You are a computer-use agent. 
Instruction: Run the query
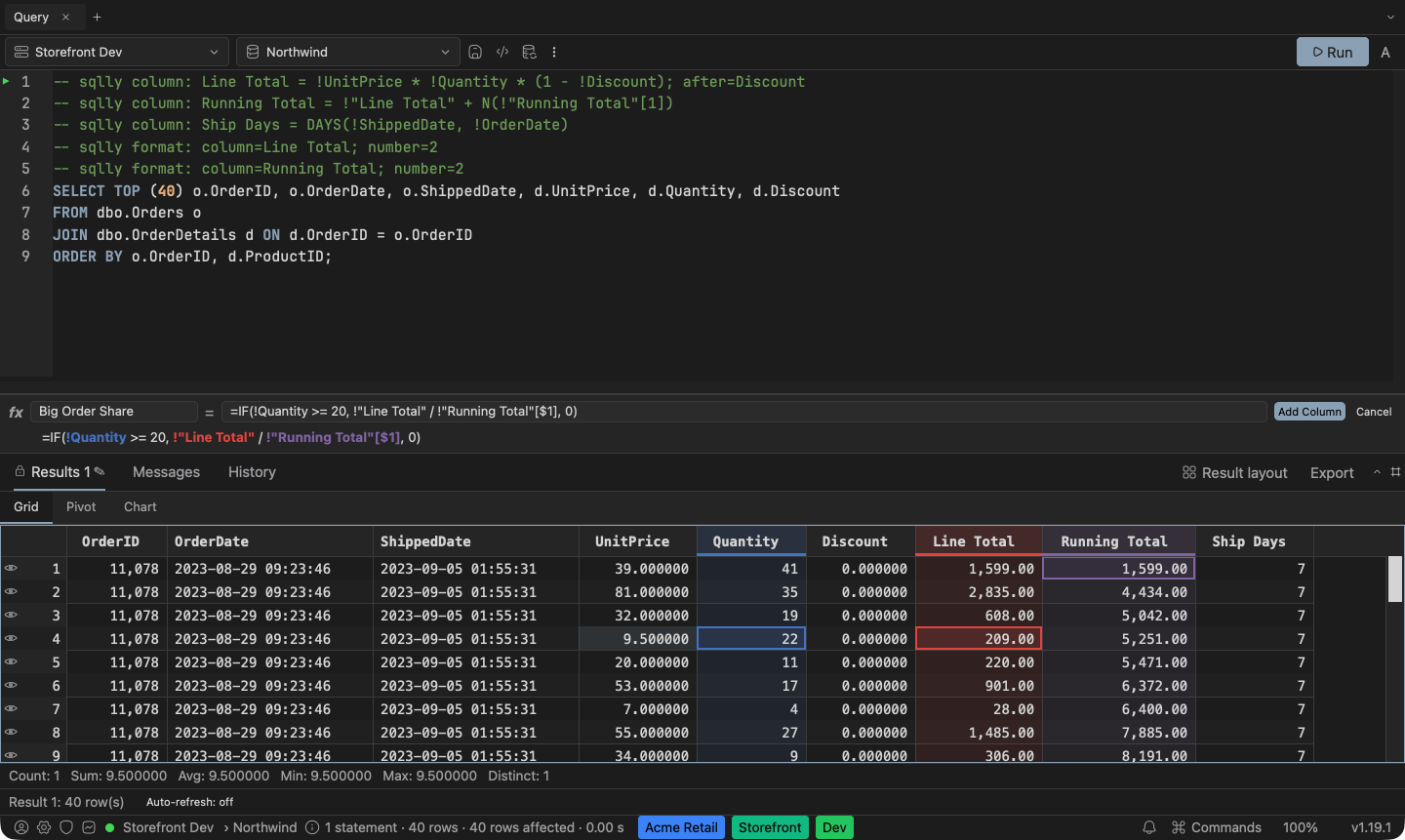(1333, 52)
